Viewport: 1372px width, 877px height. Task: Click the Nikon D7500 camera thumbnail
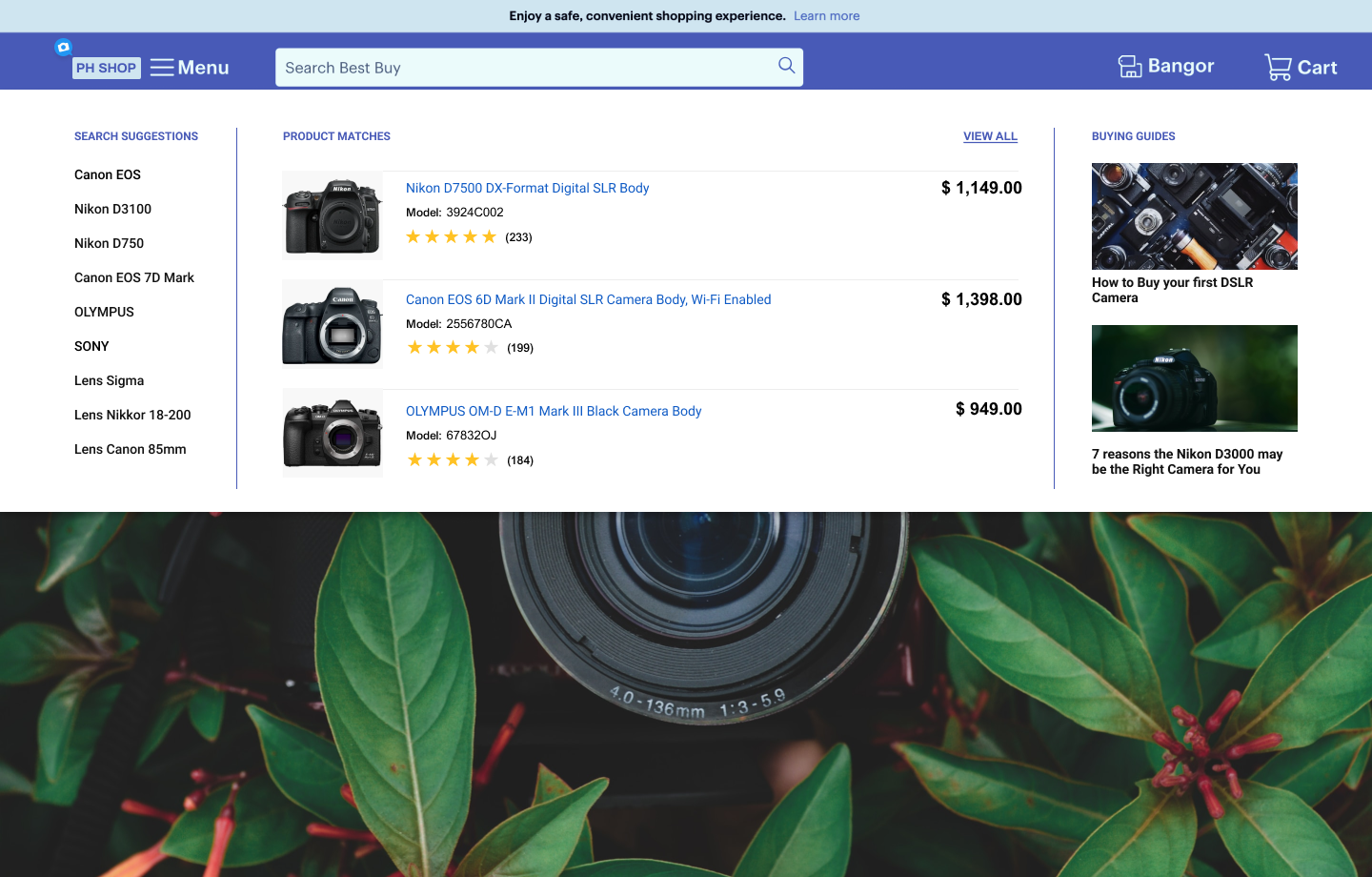[332, 215]
